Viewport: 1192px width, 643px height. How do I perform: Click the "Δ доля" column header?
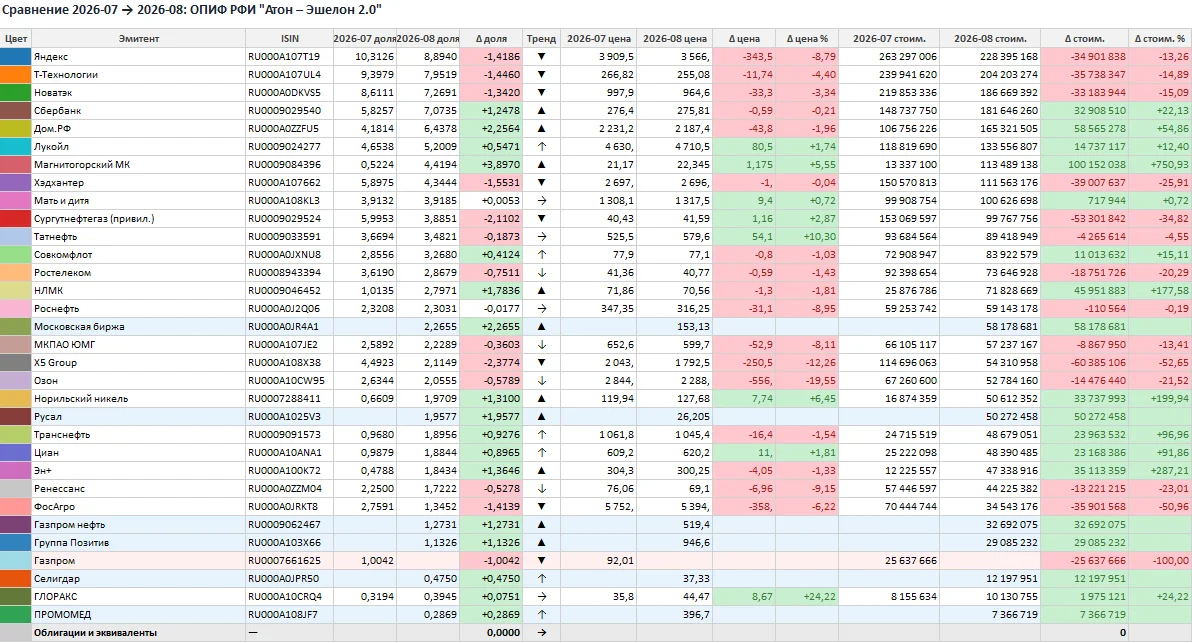pos(491,38)
